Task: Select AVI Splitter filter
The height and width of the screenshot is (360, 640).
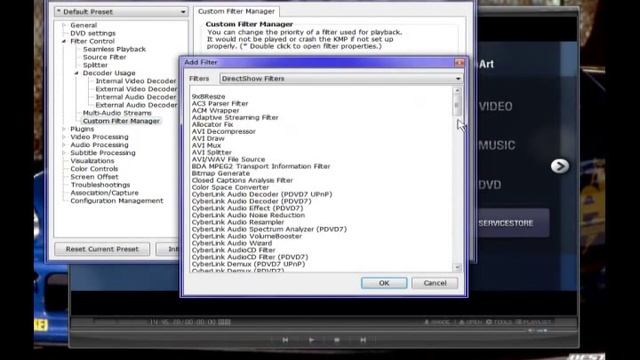Action: (211, 152)
